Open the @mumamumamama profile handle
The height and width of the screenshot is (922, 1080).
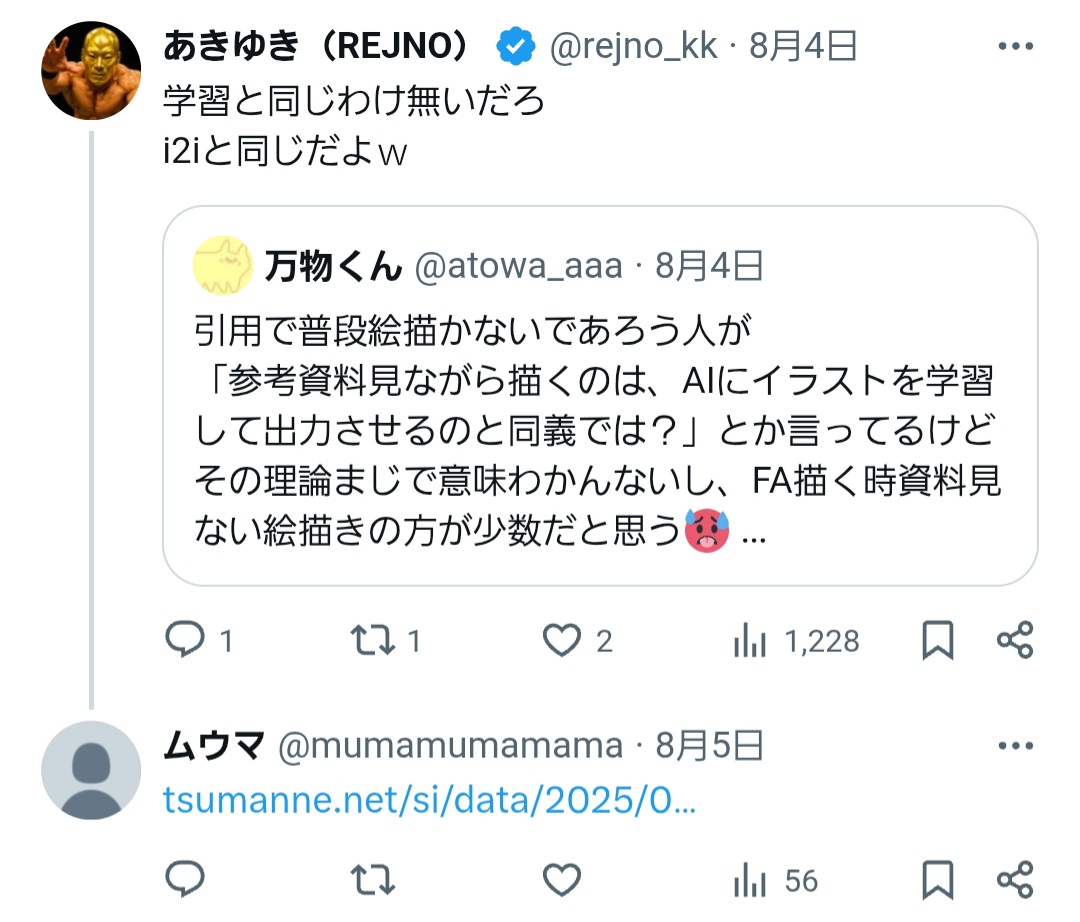pyautogui.click(x=450, y=746)
